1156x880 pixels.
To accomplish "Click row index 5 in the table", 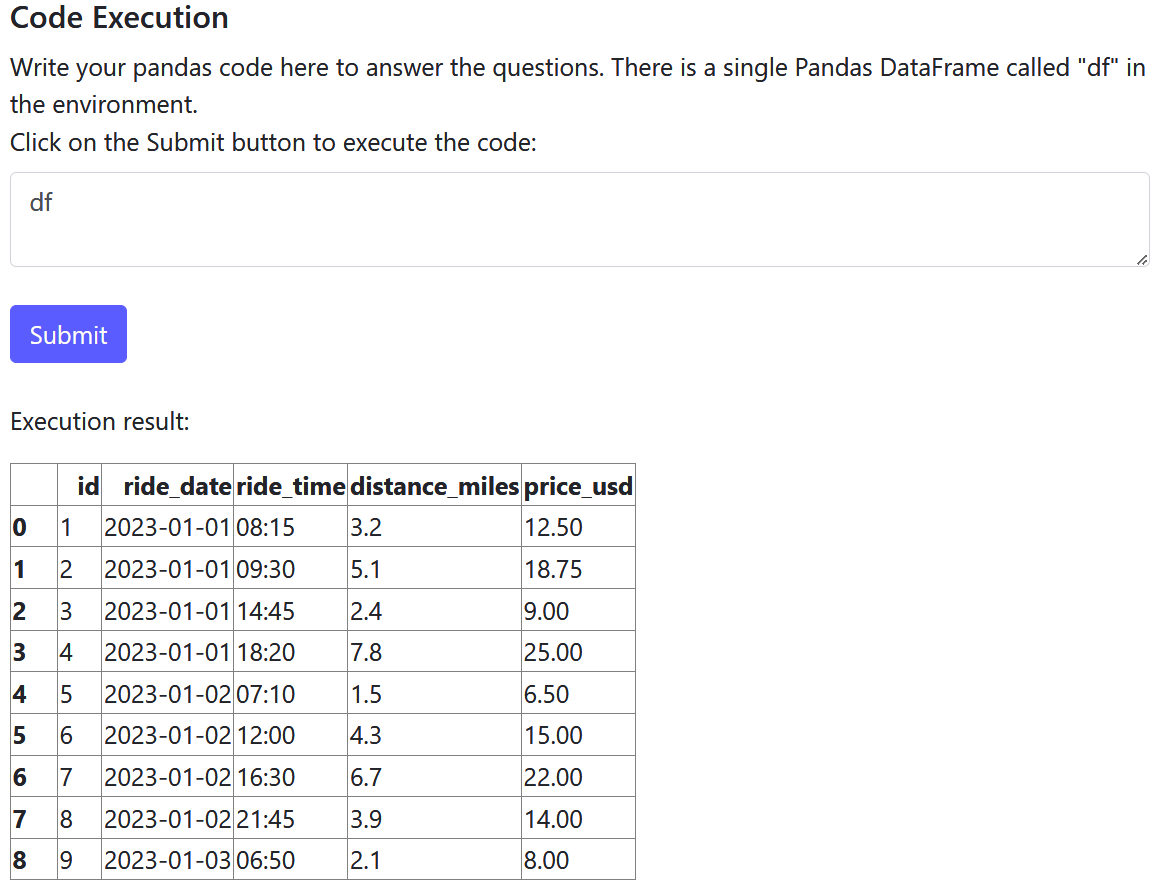I will (20, 736).
